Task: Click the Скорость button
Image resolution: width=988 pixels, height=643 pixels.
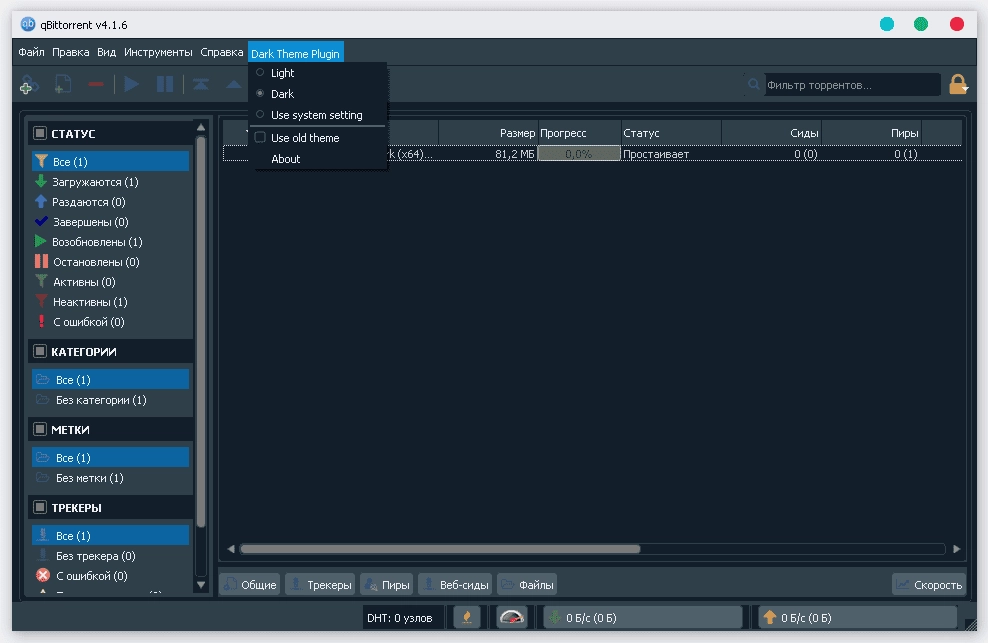Action: (x=929, y=584)
